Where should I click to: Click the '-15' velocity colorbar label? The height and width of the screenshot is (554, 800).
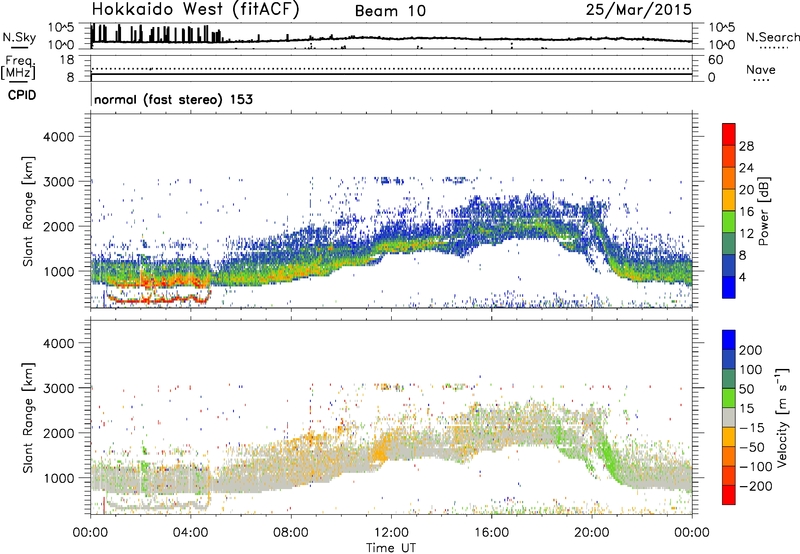(752, 428)
